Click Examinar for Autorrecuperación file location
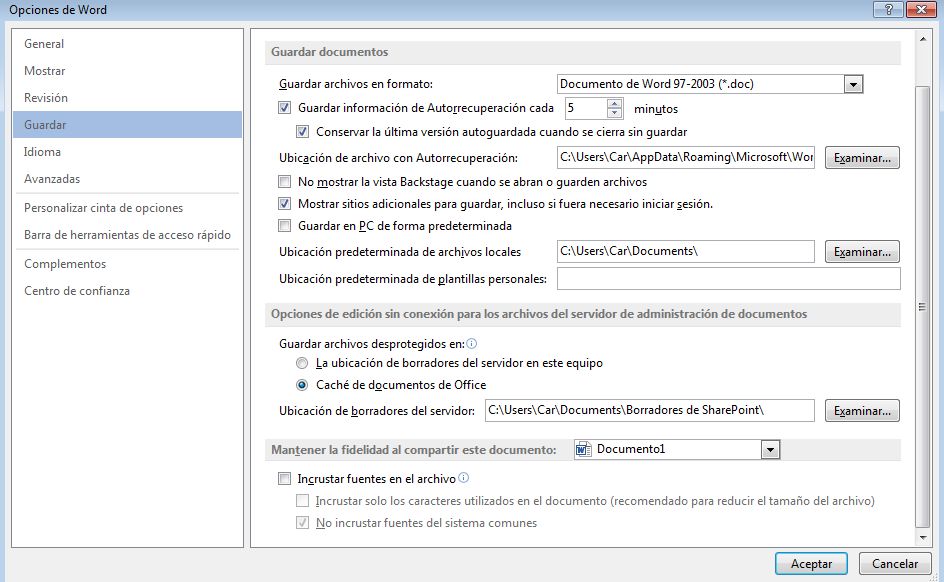This screenshot has height=582, width=944. click(x=862, y=158)
